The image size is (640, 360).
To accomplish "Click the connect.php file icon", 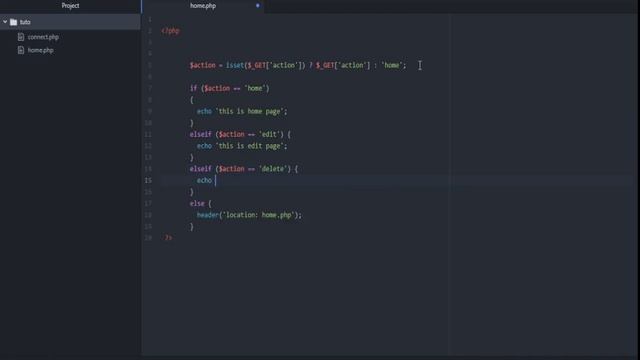I will [21, 37].
